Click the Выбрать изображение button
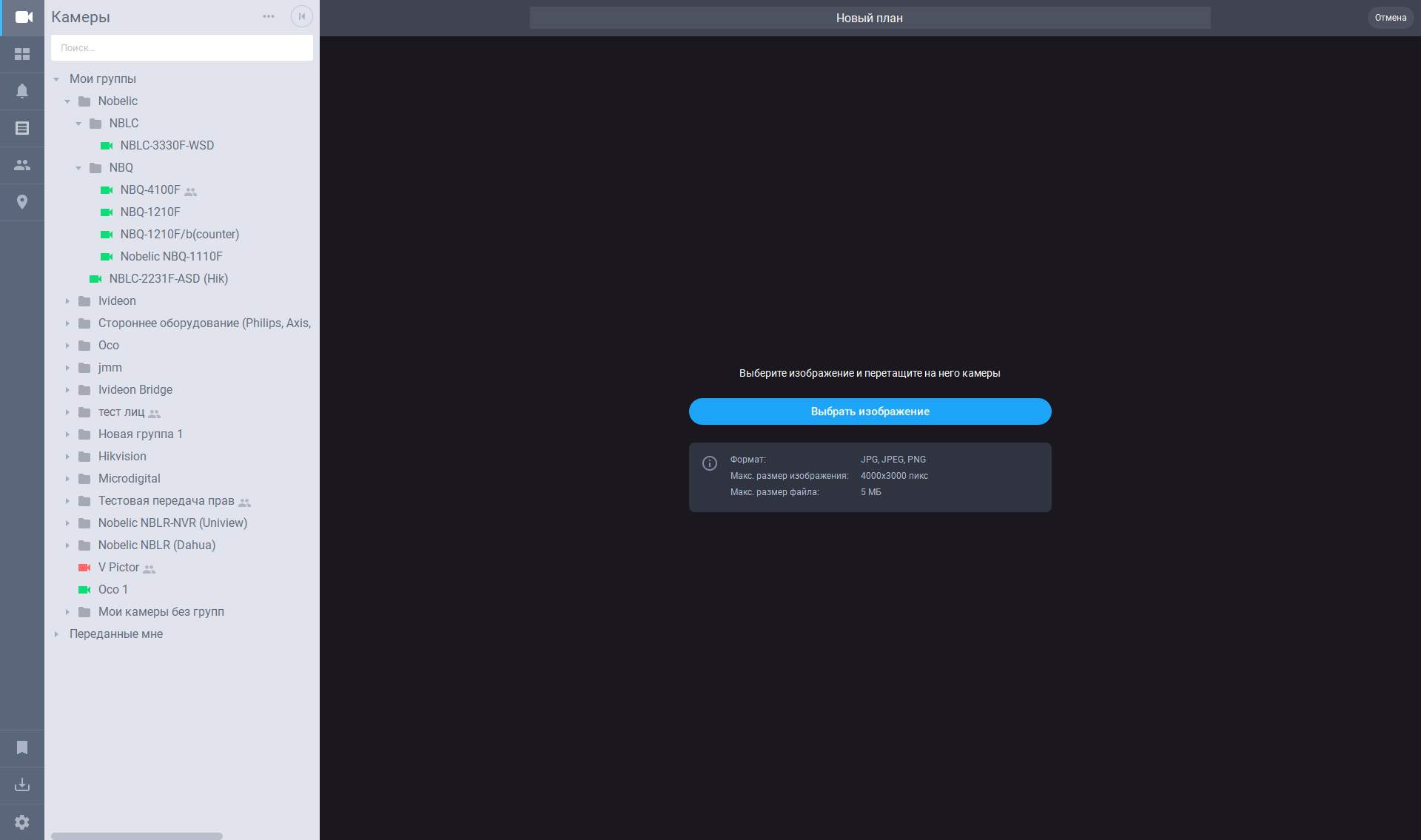1421x840 pixels. click(x=870, y=411)
